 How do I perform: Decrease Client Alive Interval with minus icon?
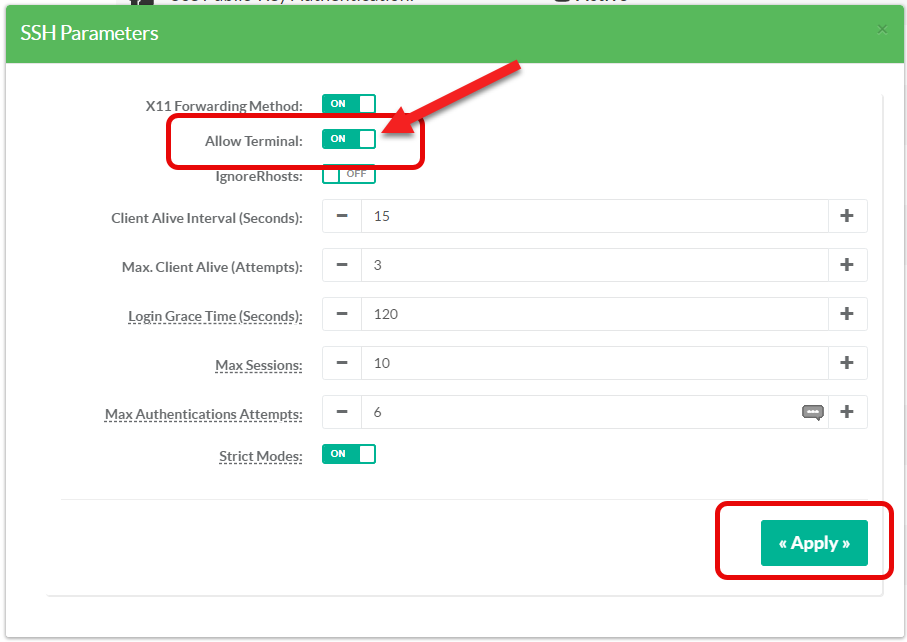(x=342, y=216)
